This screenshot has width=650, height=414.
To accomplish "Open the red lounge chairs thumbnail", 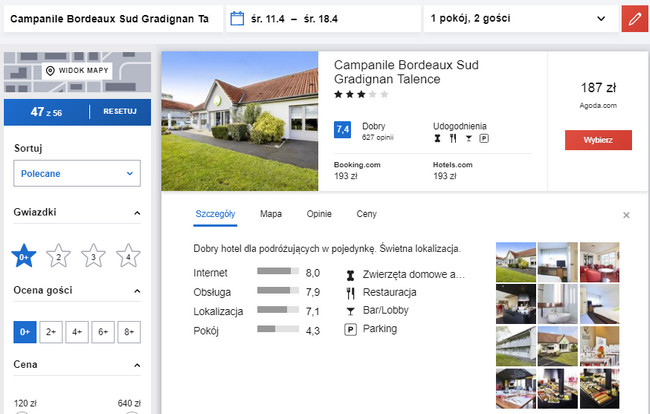I will (599, 262).
